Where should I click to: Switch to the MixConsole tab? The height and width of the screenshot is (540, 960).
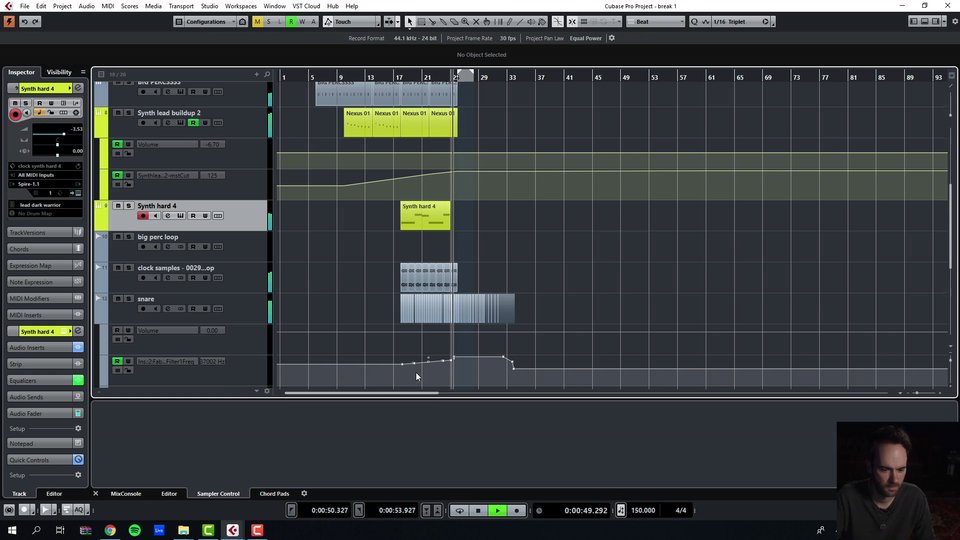point(126,493)
